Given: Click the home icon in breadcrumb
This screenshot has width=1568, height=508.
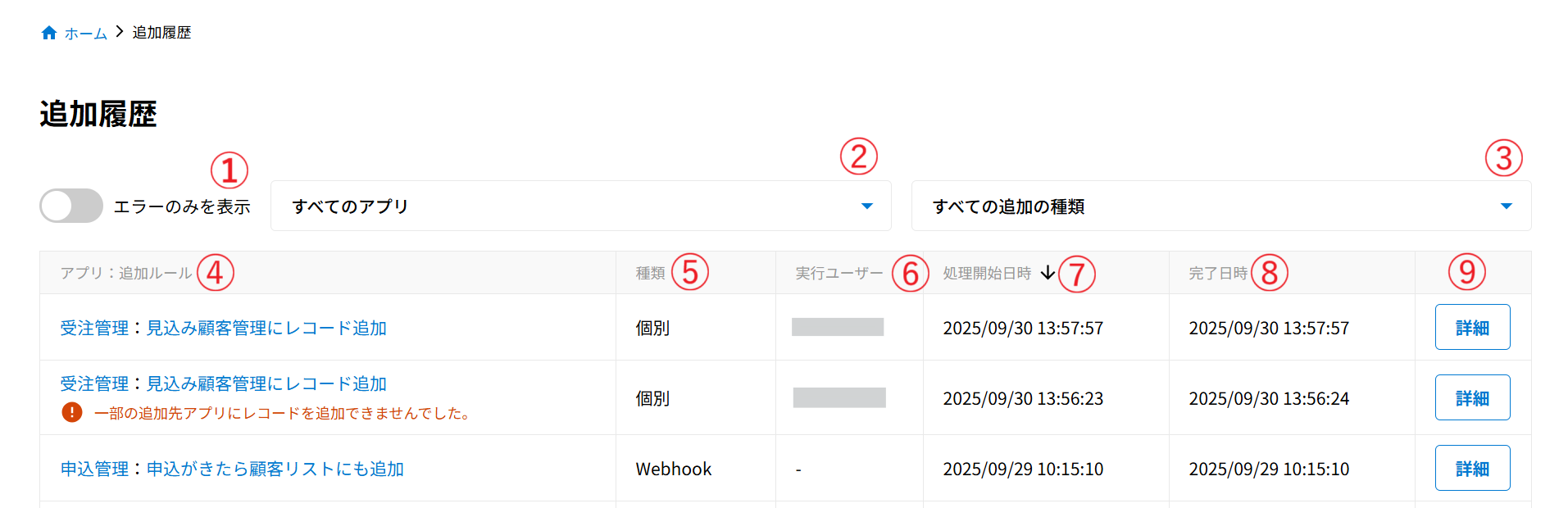Looking at the screenshot, I should point(49,33).
